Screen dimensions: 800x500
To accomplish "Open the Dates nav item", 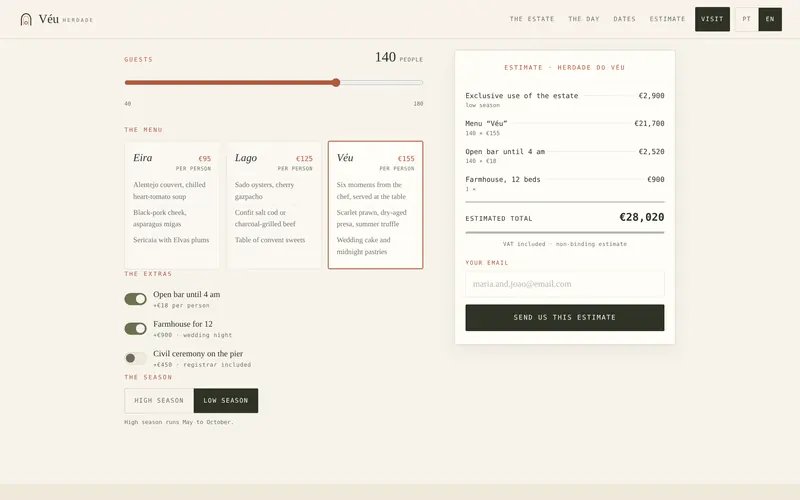I will pos(624,19).
